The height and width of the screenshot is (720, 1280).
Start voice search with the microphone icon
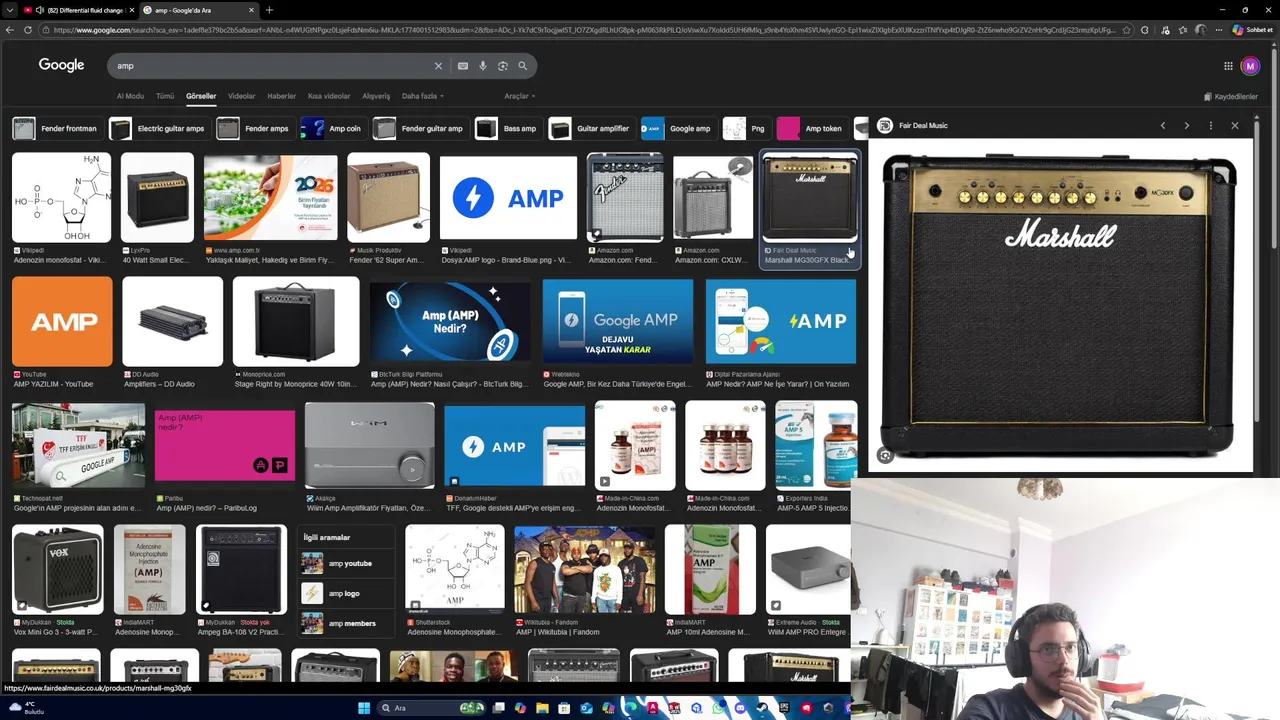coord(482,66)
